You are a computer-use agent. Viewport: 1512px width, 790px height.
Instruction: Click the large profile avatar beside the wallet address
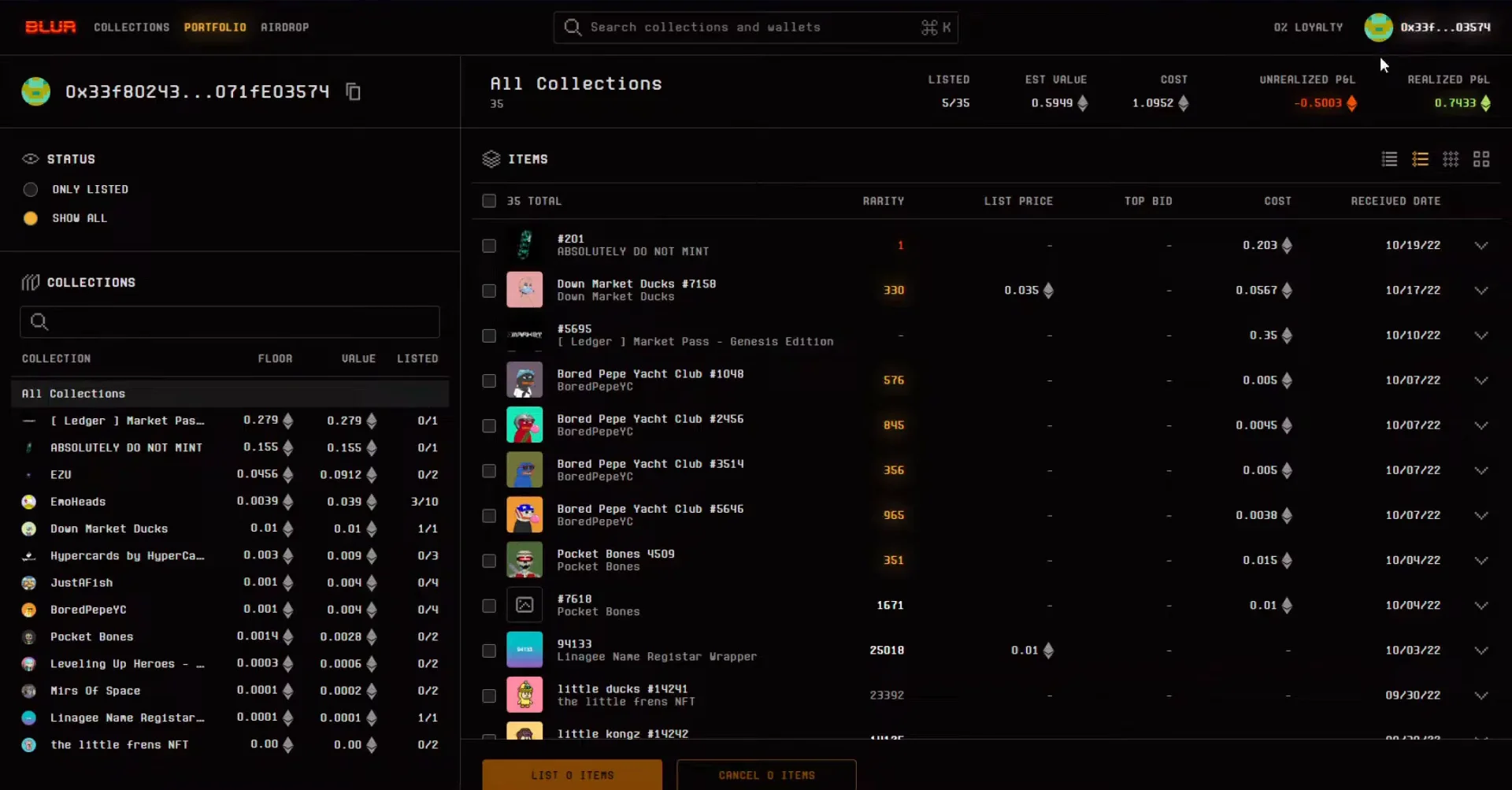pos(36,91)
